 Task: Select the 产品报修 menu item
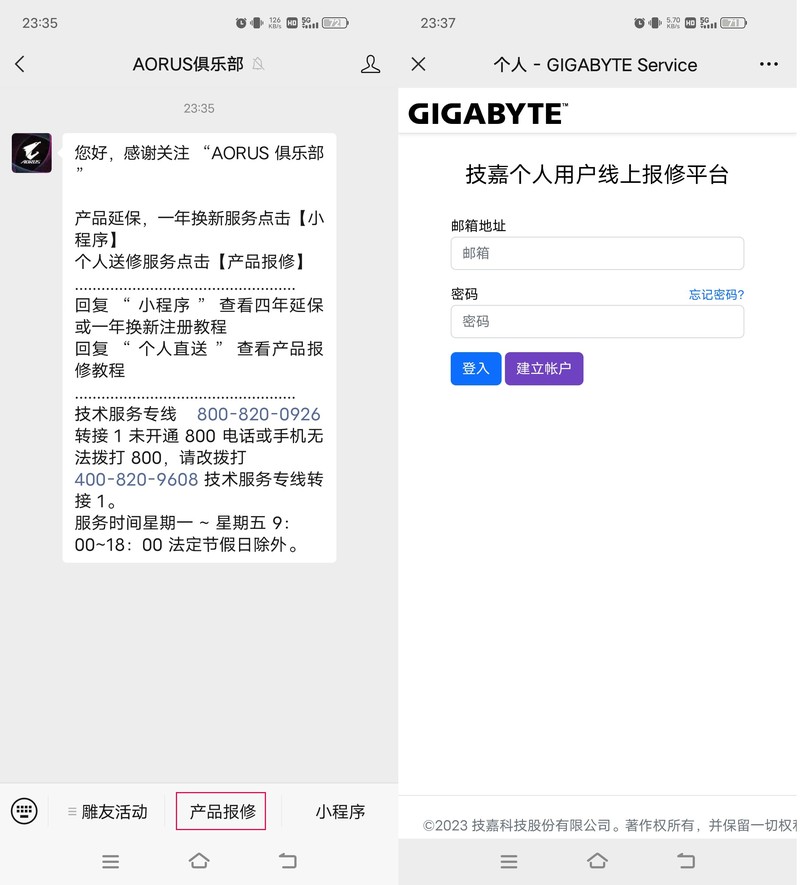click(220, 811)
